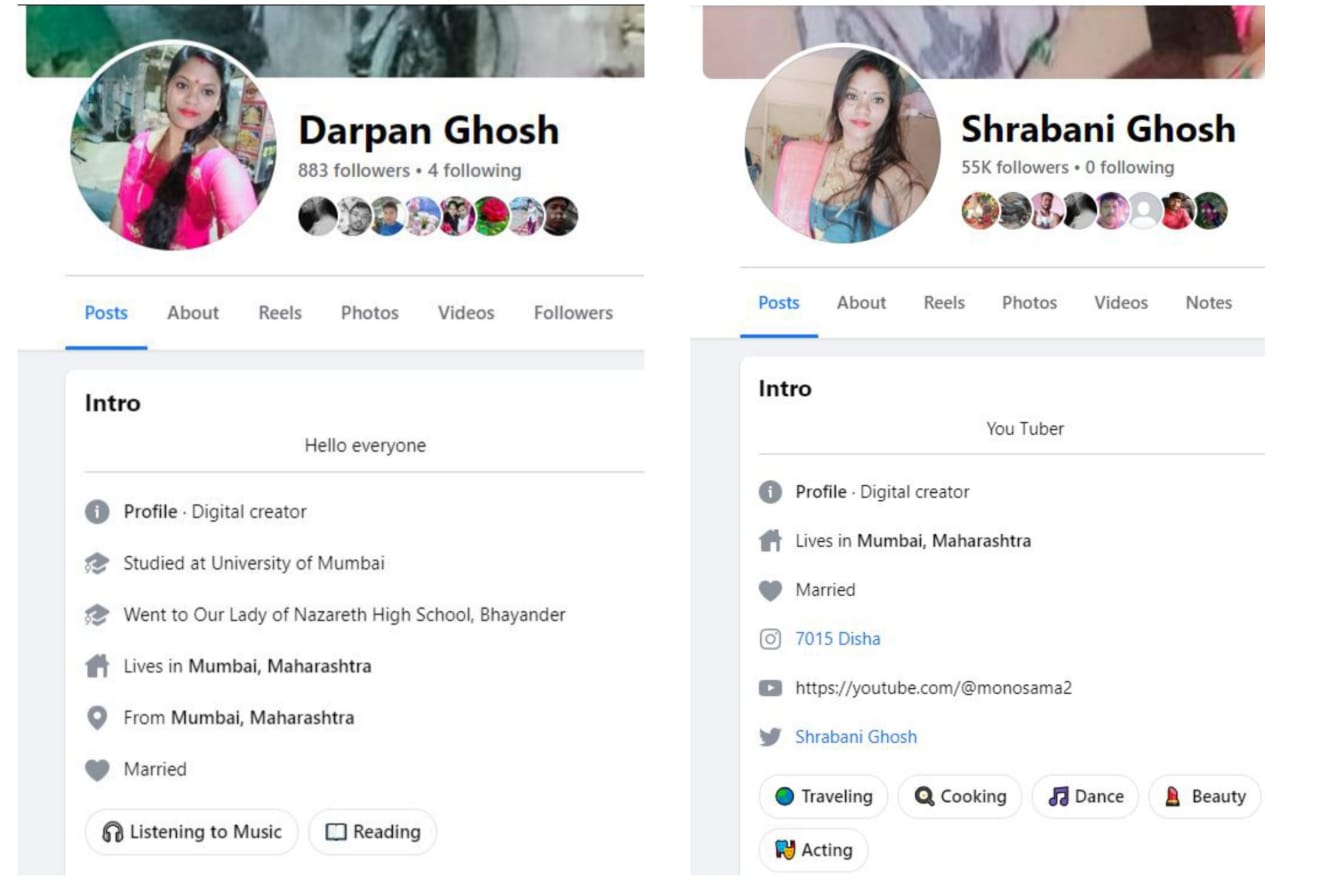Click the Twitter bird icon on Shrabani's intro
1325x892 pixels.
(x=770, y=737)
